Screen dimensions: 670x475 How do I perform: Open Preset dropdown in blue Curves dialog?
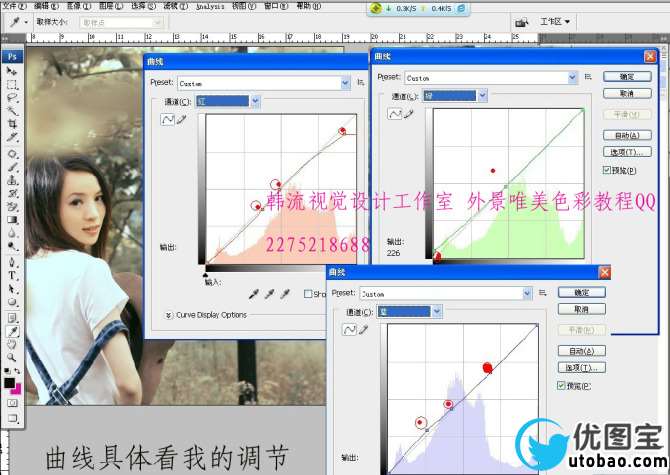point(527,293)
